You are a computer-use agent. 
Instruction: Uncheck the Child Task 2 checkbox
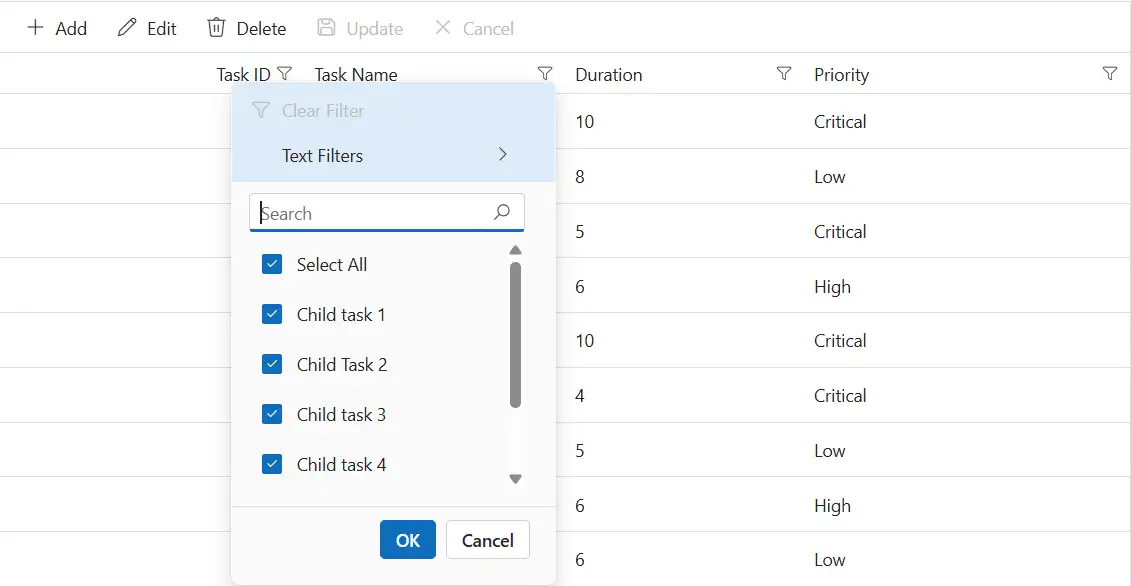272,364
